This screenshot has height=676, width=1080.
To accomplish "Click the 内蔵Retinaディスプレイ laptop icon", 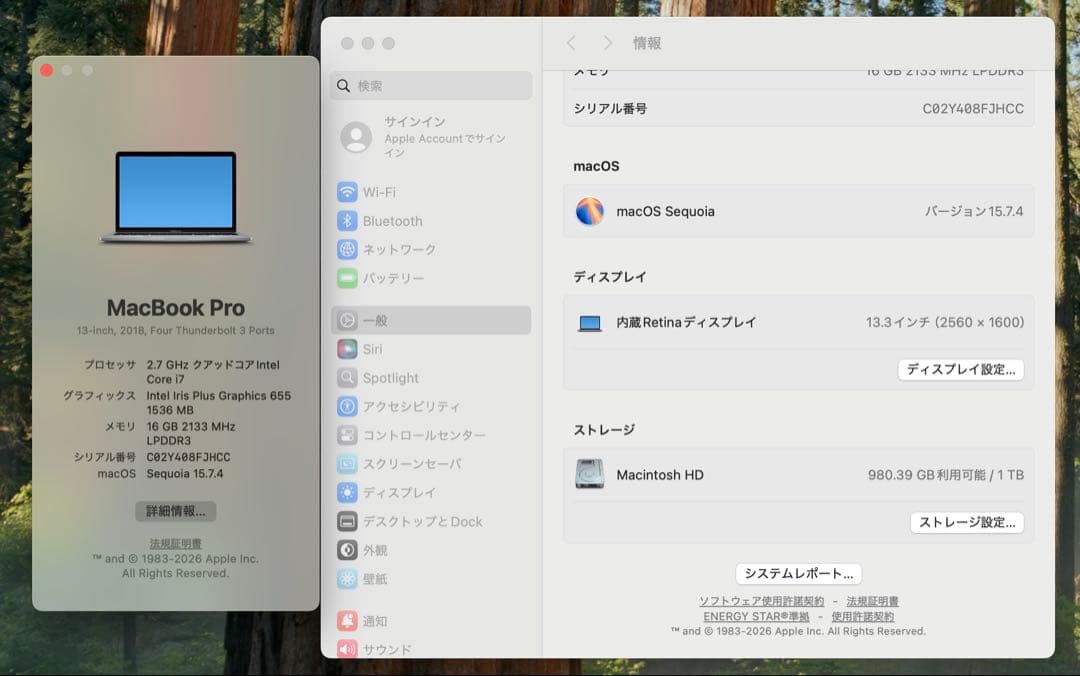I will click(x=590, y=322).
